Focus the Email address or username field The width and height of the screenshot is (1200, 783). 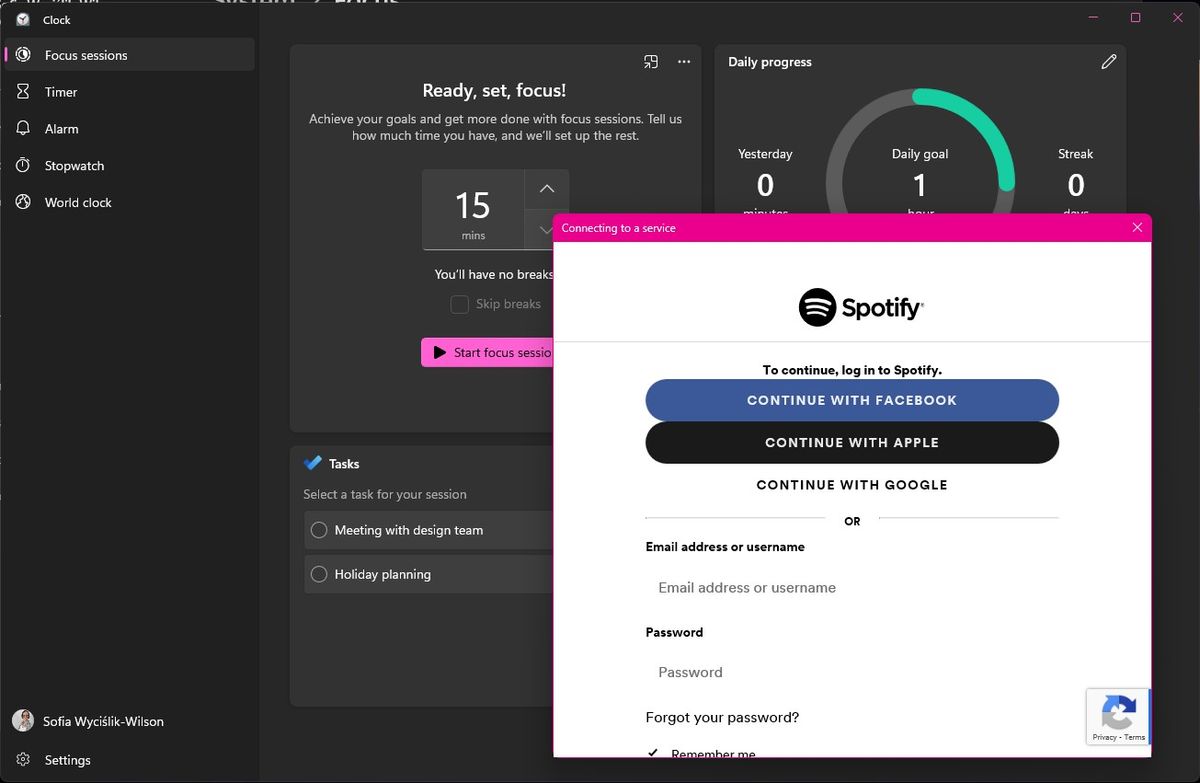tap(851, 588)
